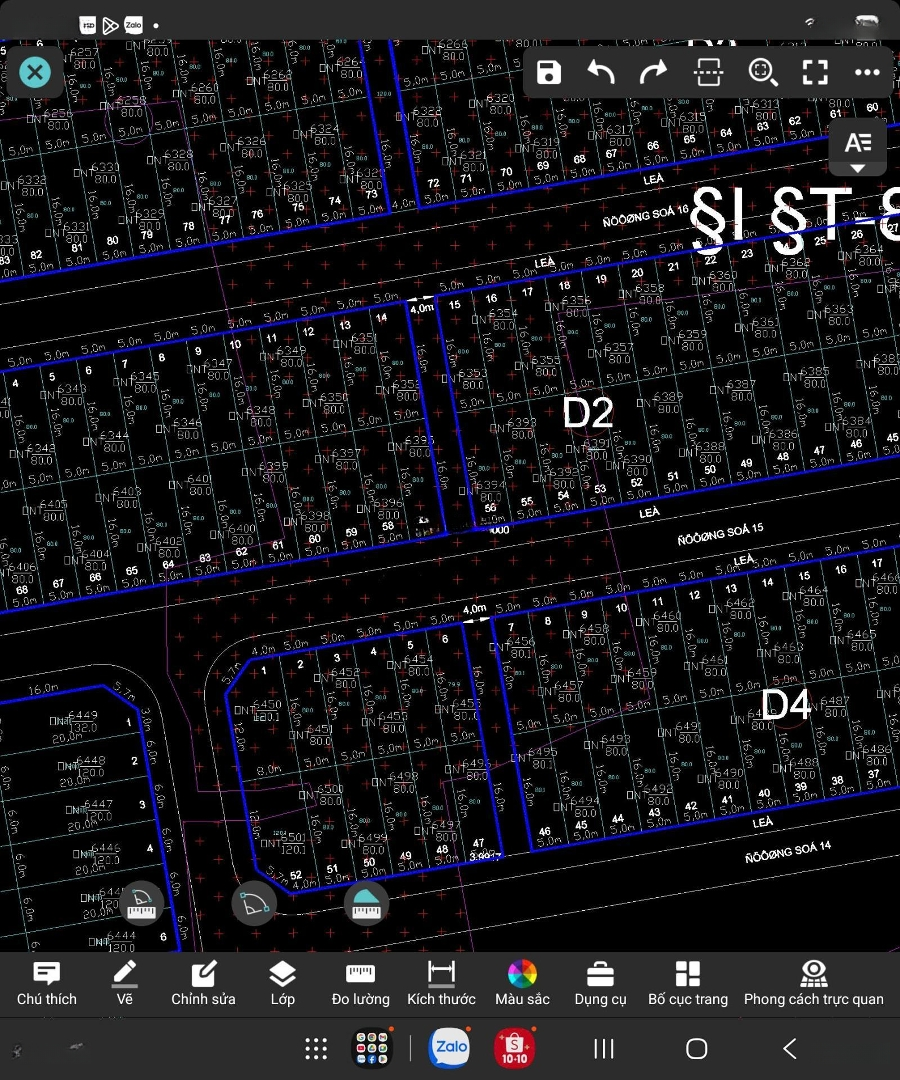Open the Vẽ drawing tools tab
Screen dimensions: 900x1080
(124, 983)
